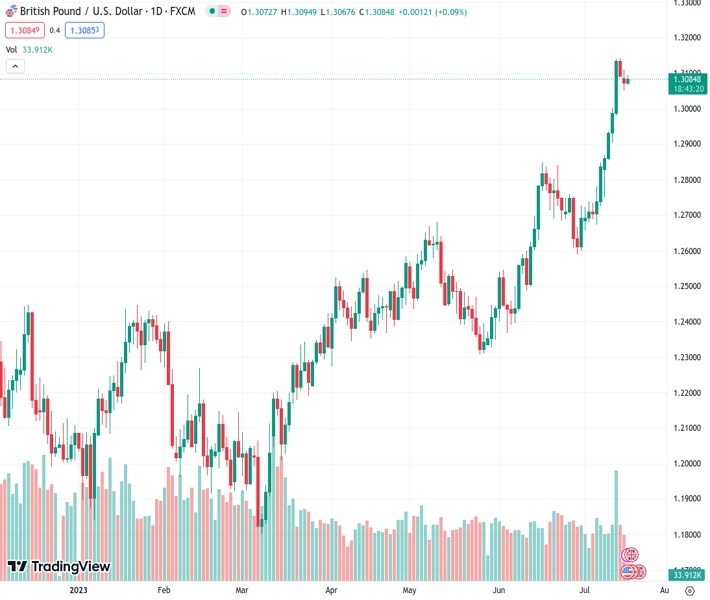Click the GBP/USD flag icon beside the symbol
This screenshot has width=710, height=600.
[x=11, y=11]
